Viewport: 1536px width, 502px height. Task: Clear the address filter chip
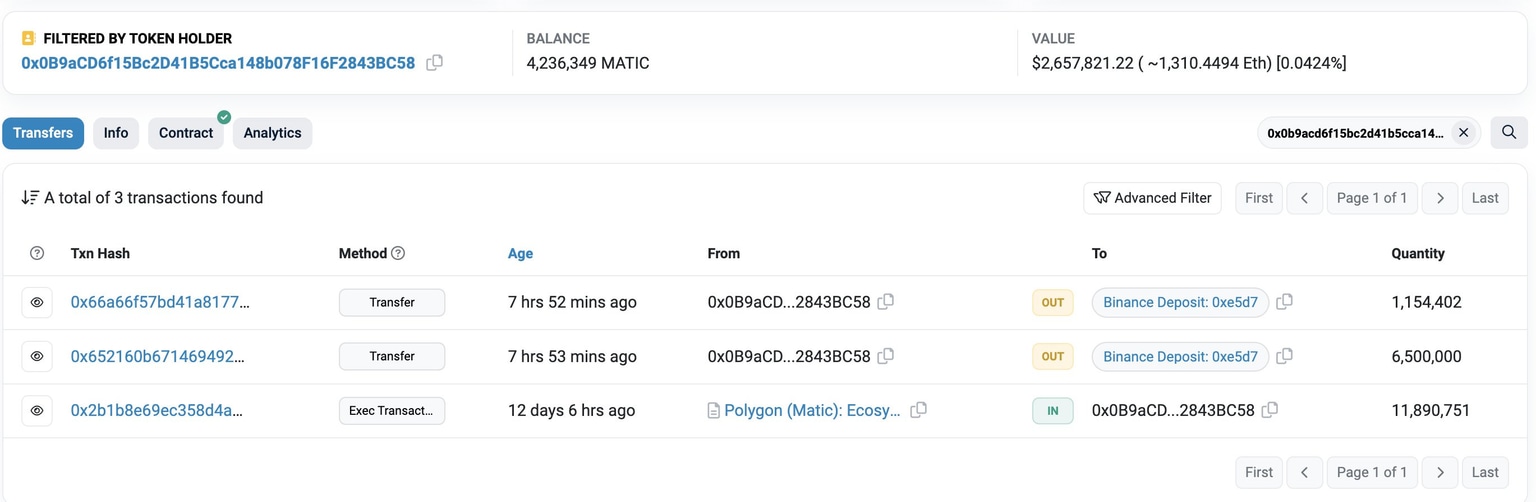click(1463, 133)
